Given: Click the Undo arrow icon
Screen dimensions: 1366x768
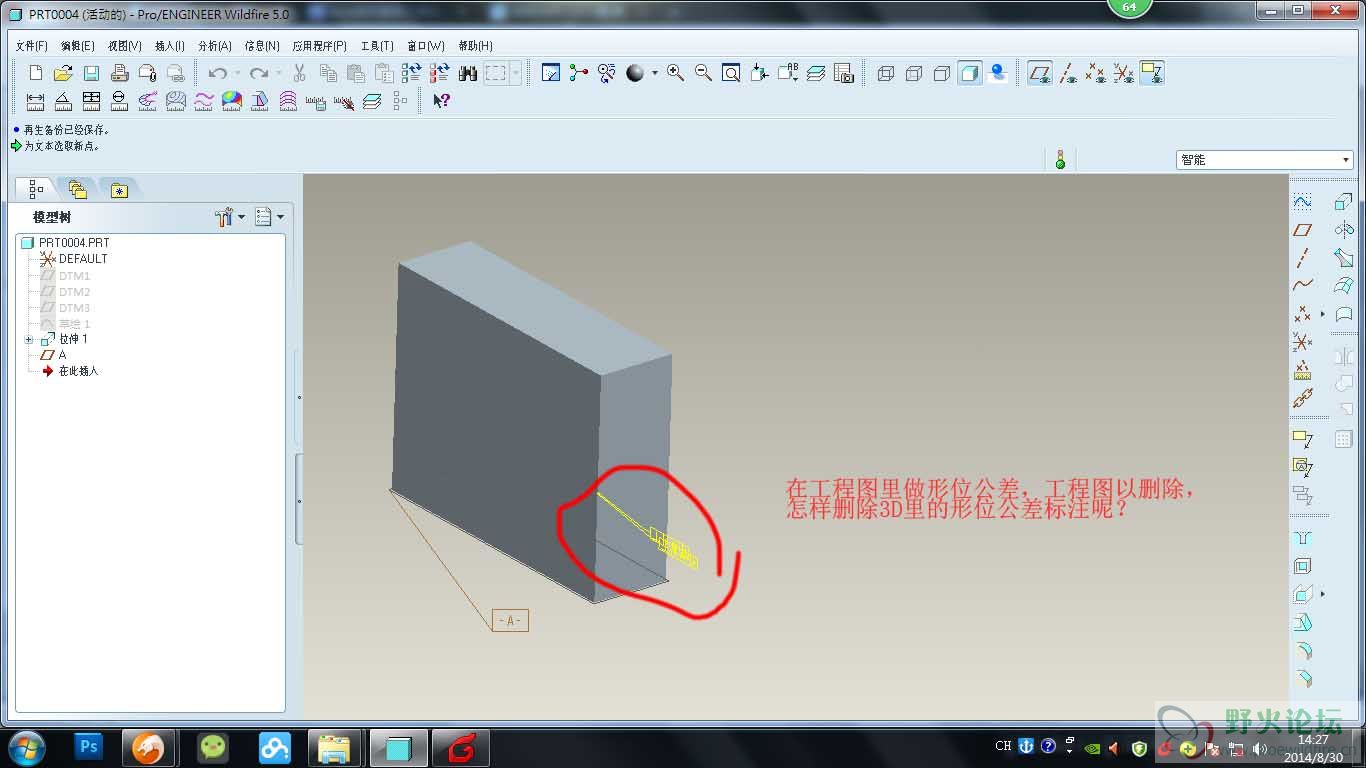Looking at the screenshot, I should tap(217, 73).
